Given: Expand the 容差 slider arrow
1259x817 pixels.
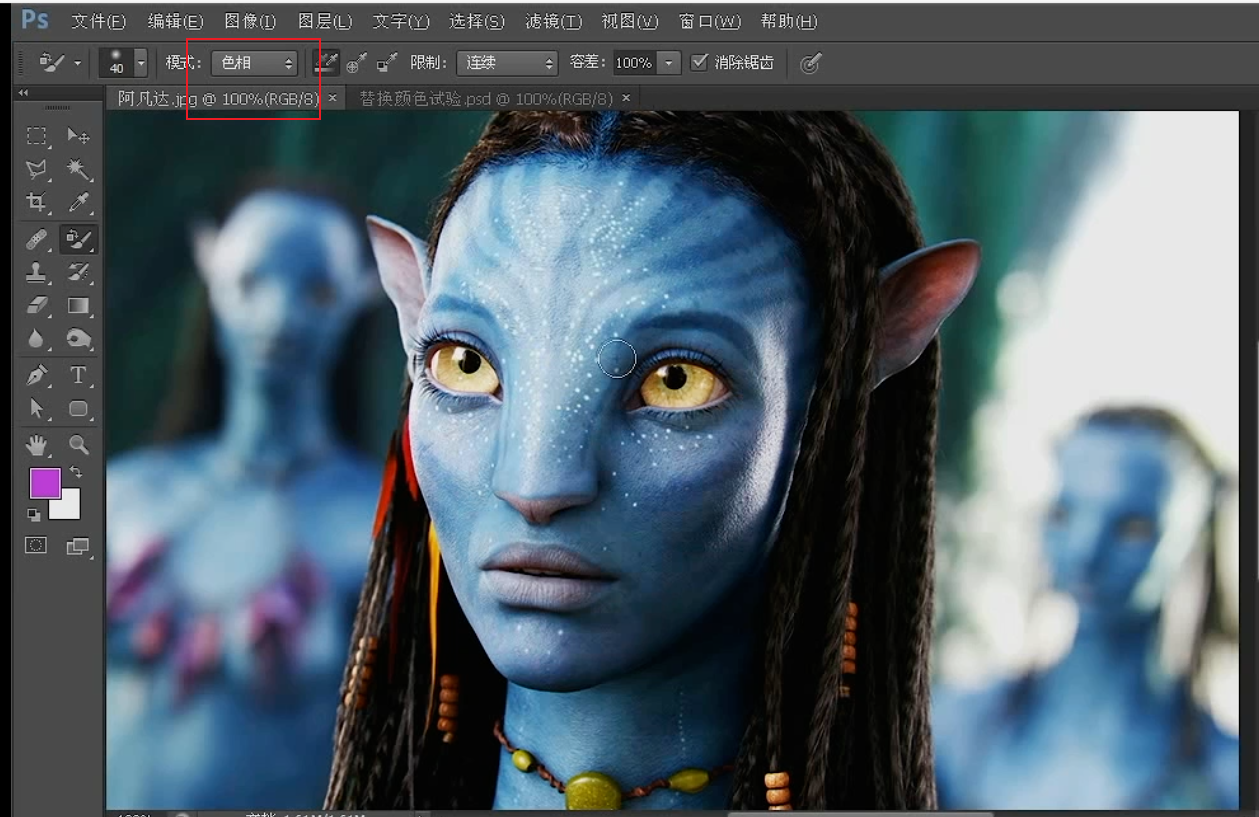Looking at the screenshot, I should [x=669, y=63].
